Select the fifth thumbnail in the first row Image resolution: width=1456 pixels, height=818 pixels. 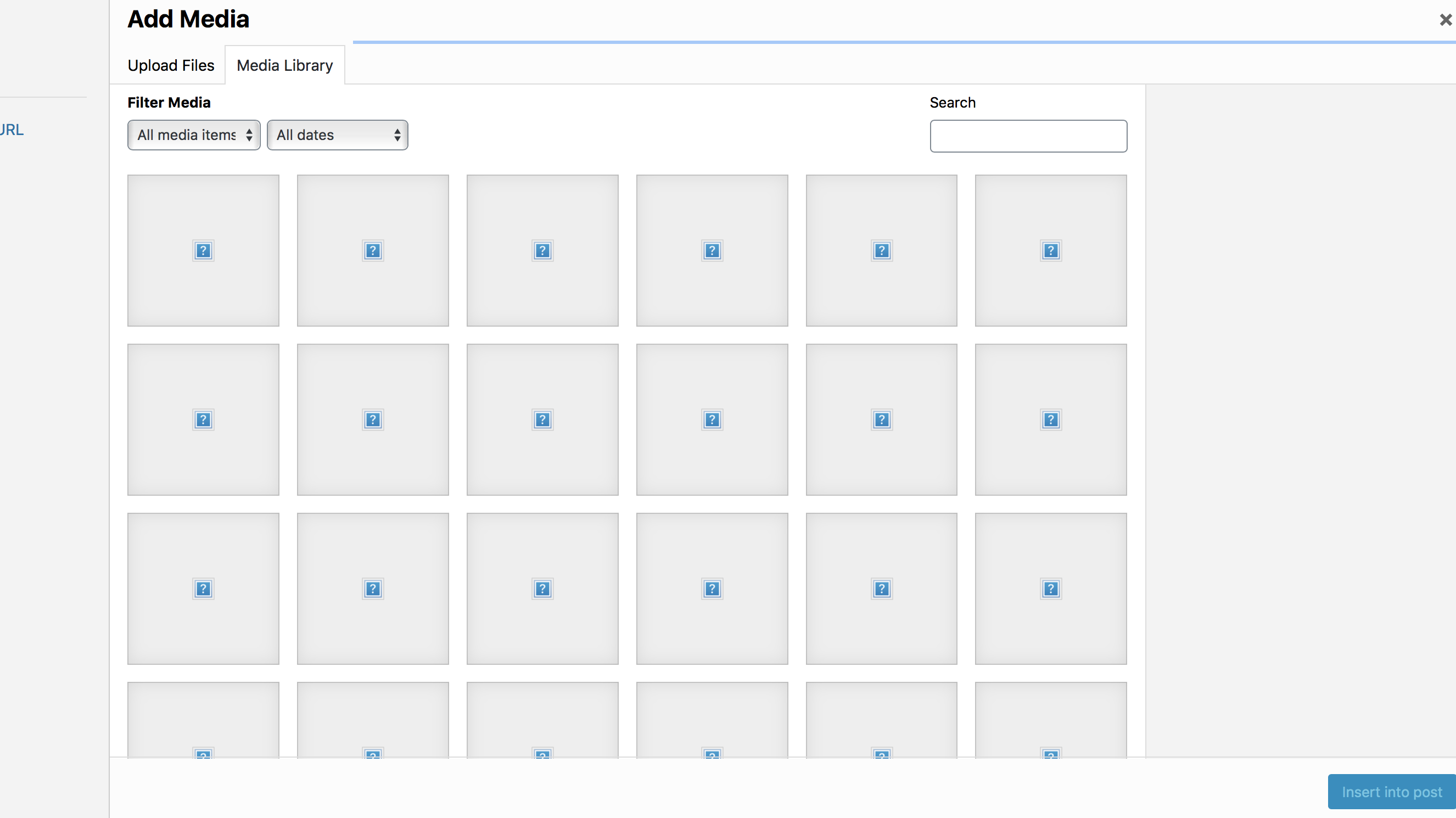(882, 250)
